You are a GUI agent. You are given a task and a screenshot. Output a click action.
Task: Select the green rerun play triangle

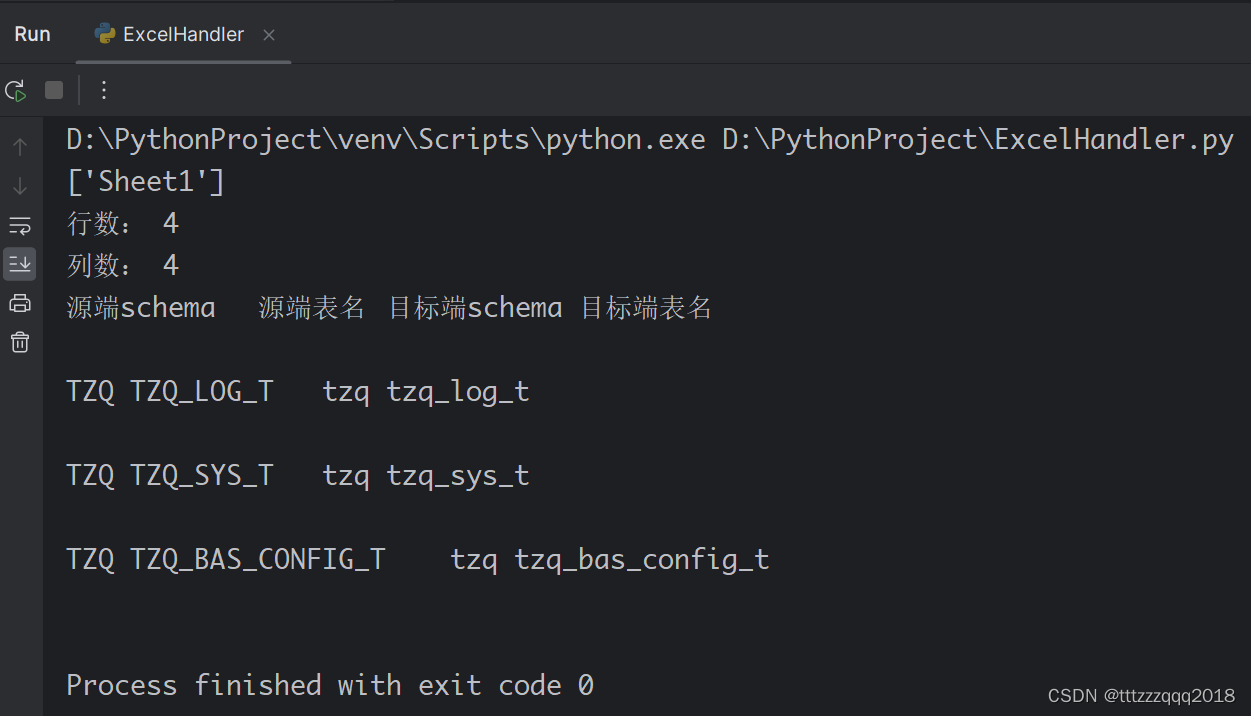pos(16,90)
